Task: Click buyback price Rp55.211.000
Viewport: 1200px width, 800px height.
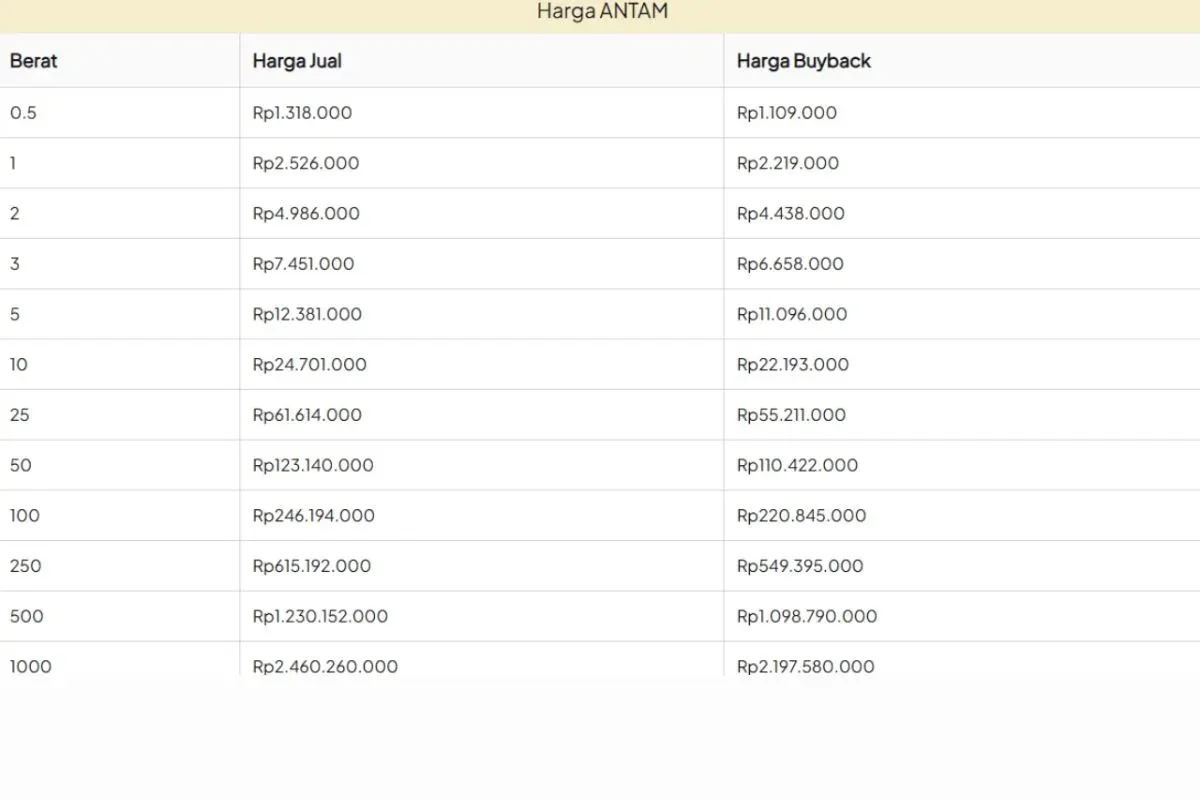Action: pyautogui.click(x=791, y=415)
